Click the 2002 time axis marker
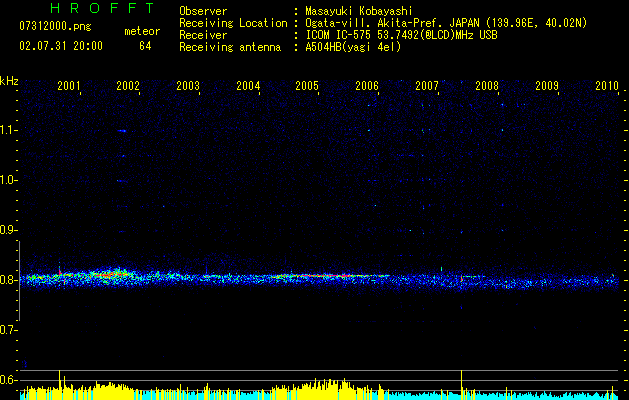This screenshot has width=629, height=400. click(x=128, y=86)
